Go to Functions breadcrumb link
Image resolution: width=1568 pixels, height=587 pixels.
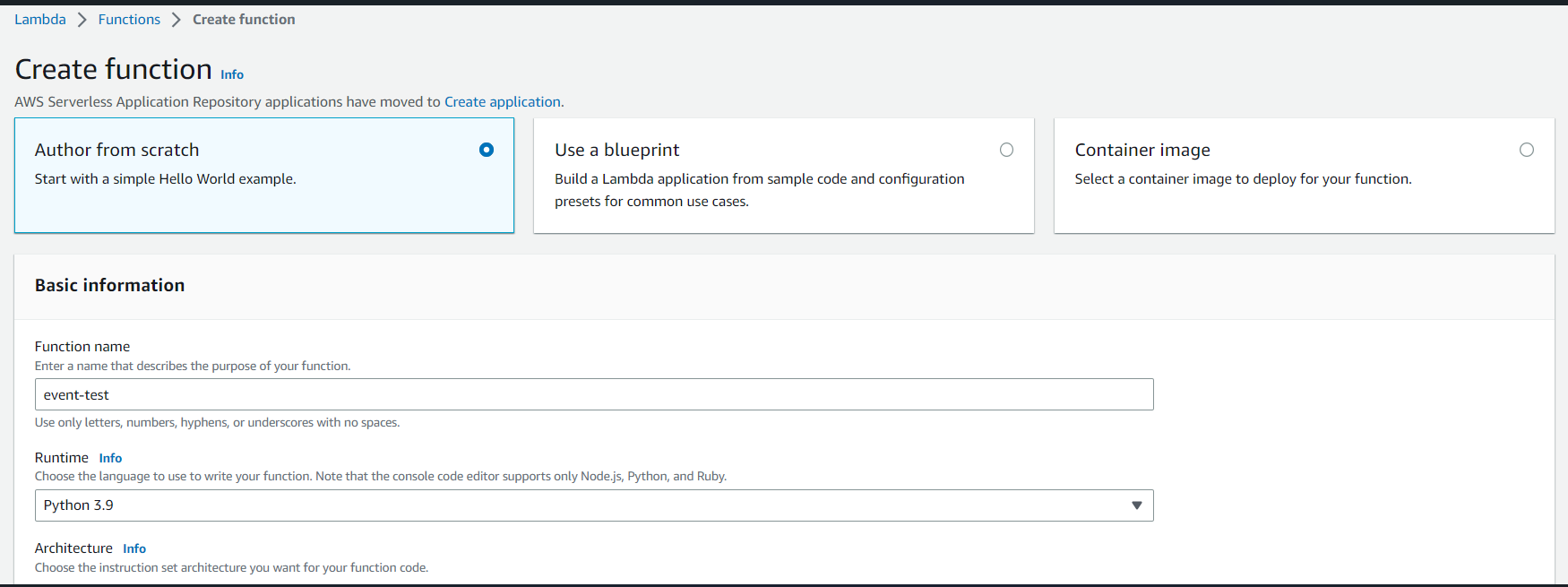click(x=129, y=20)
